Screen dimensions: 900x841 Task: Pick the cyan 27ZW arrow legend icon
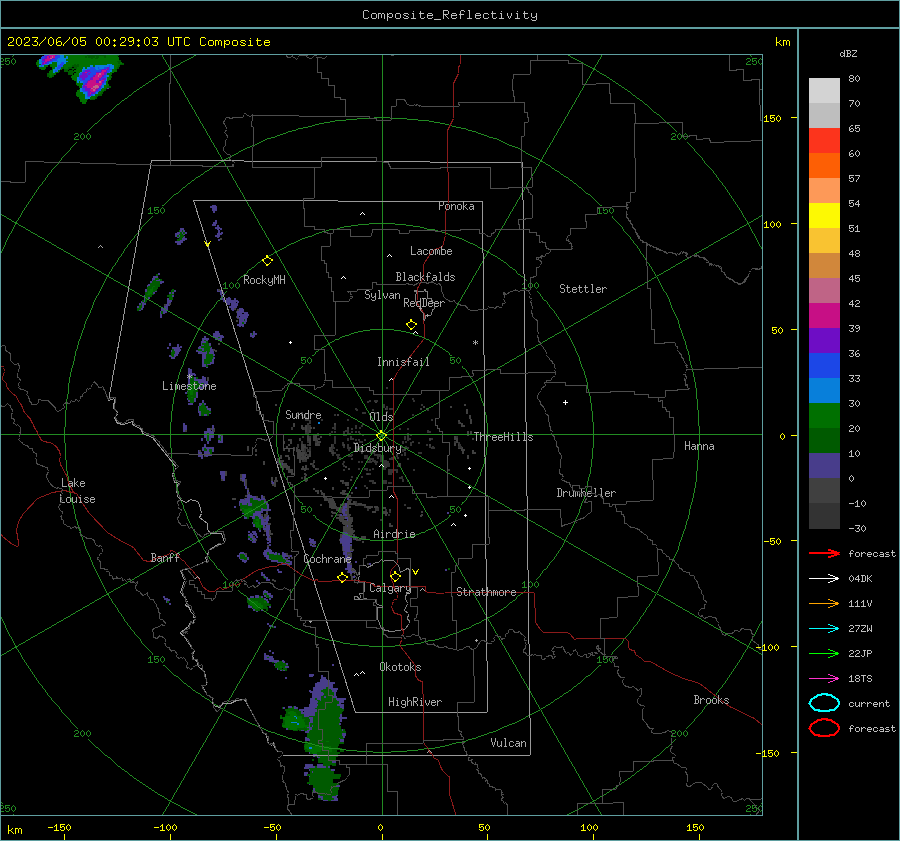pos(824,629)
